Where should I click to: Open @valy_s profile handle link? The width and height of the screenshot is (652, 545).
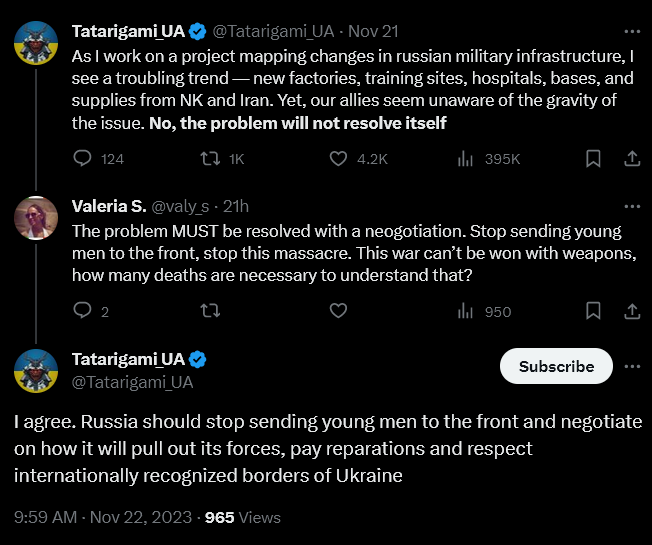[x=180, y=206]
